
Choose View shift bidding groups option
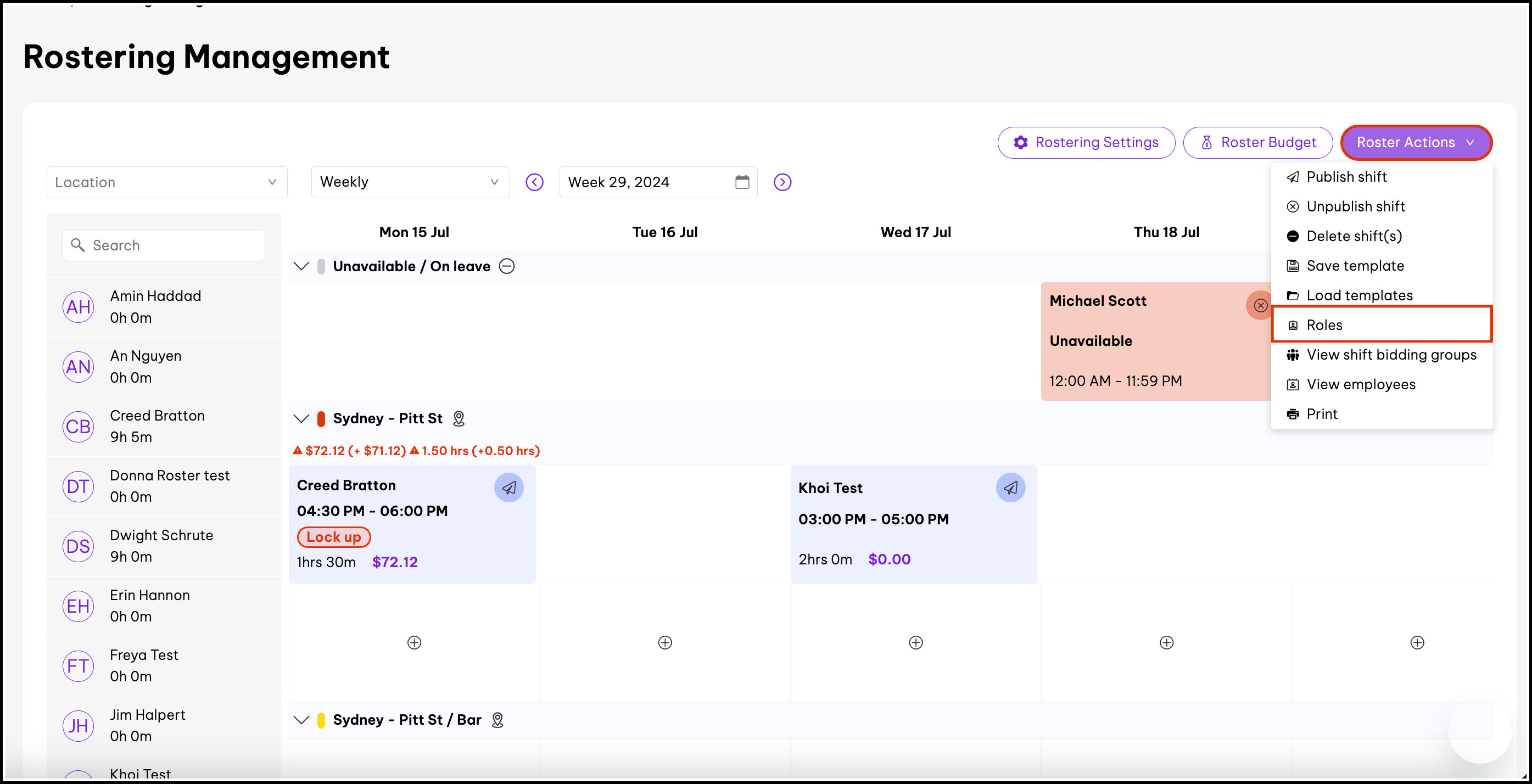(1390, 355)
